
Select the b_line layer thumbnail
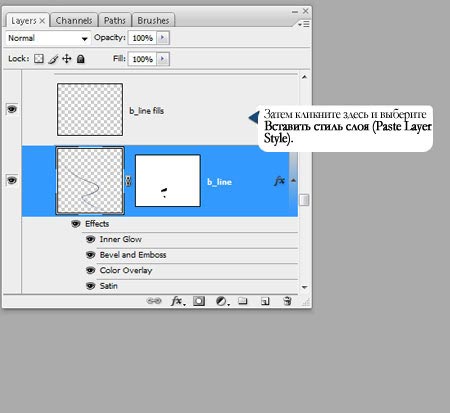pos(90,181)
